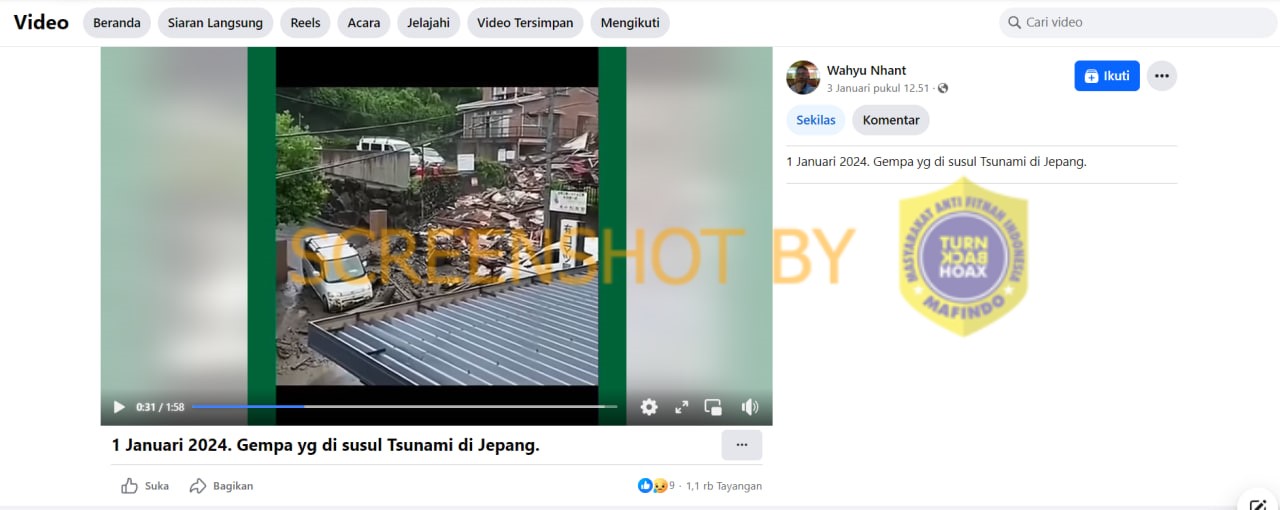This screenshot has width=1280, height=510.
Task: Select the Sekilas tab
Action: (x=816, y=120)
